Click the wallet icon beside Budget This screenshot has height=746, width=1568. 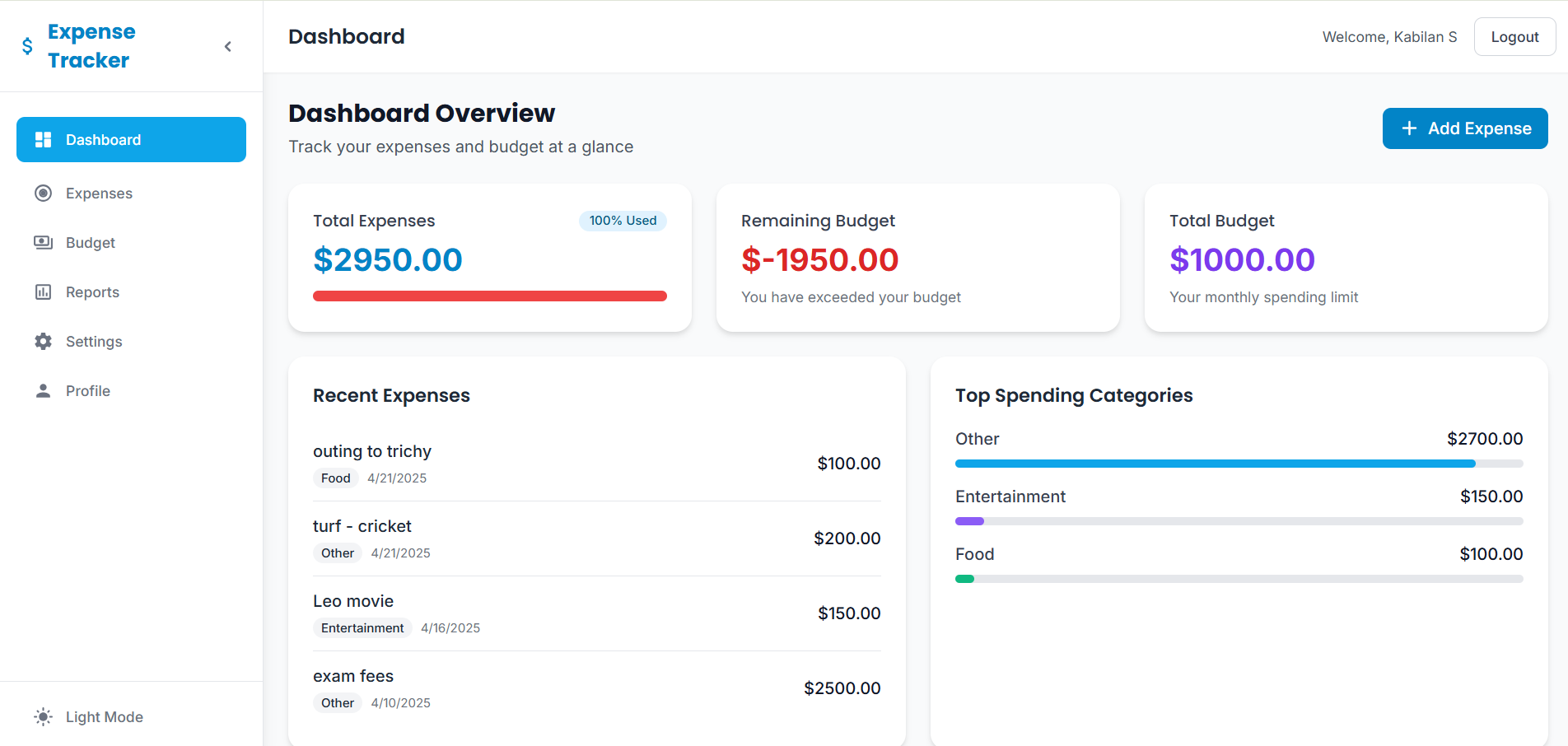(x=43, y=242)
